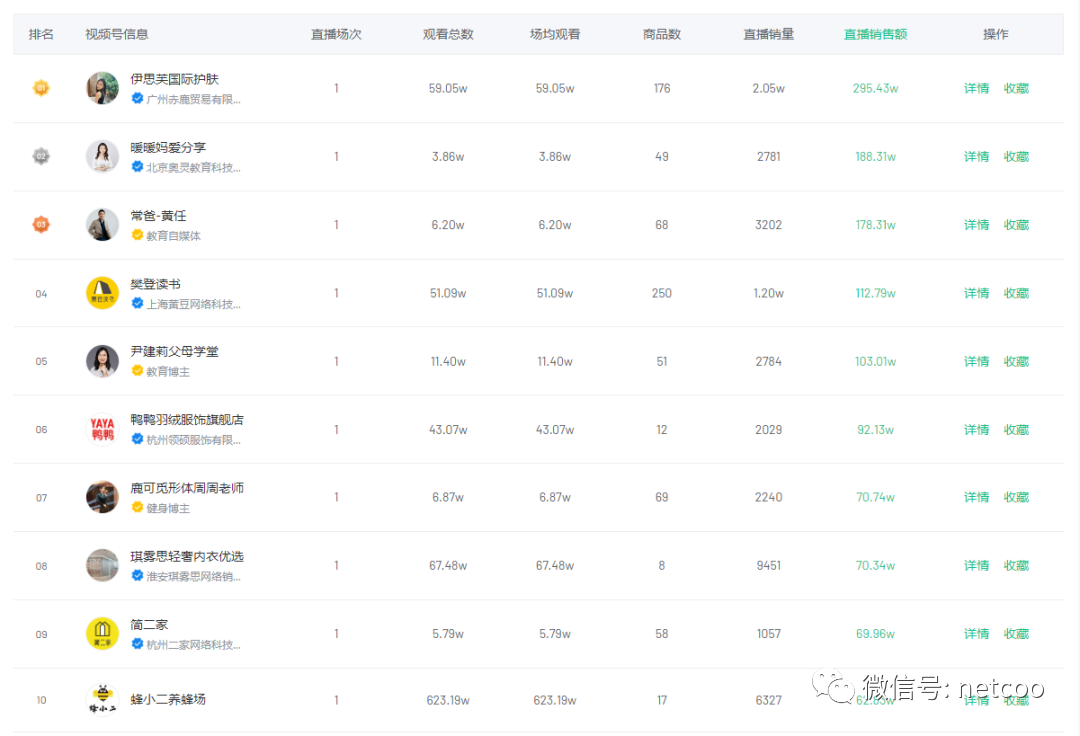Click the 观看总数 column header

(x=448, y=34)
